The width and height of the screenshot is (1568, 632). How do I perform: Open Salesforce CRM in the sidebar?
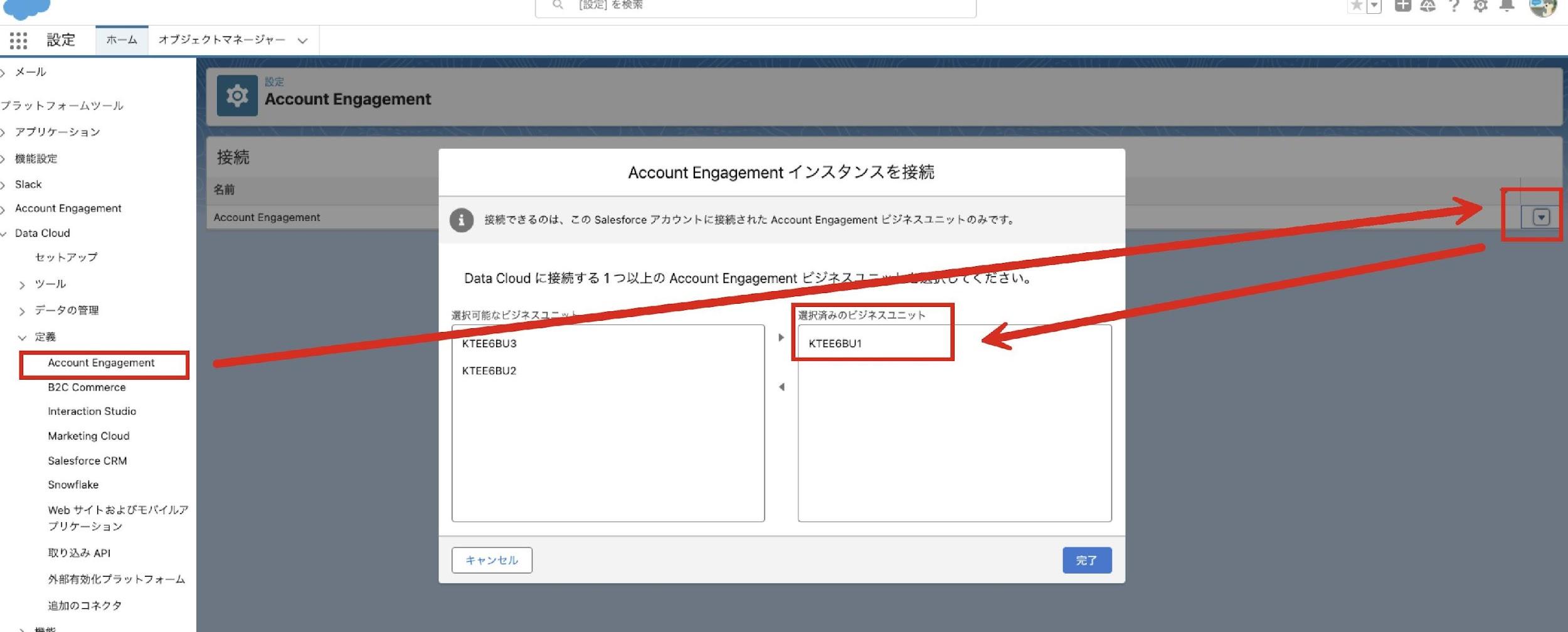[87, 461]
